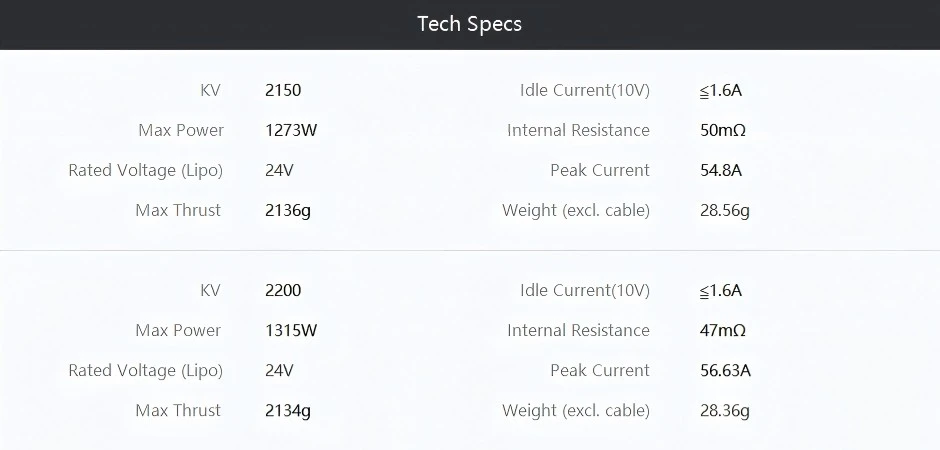Select the 28.36g weight value
This screenshot has height=450, width=940.
pyautogui.click(x=725, y=410)
